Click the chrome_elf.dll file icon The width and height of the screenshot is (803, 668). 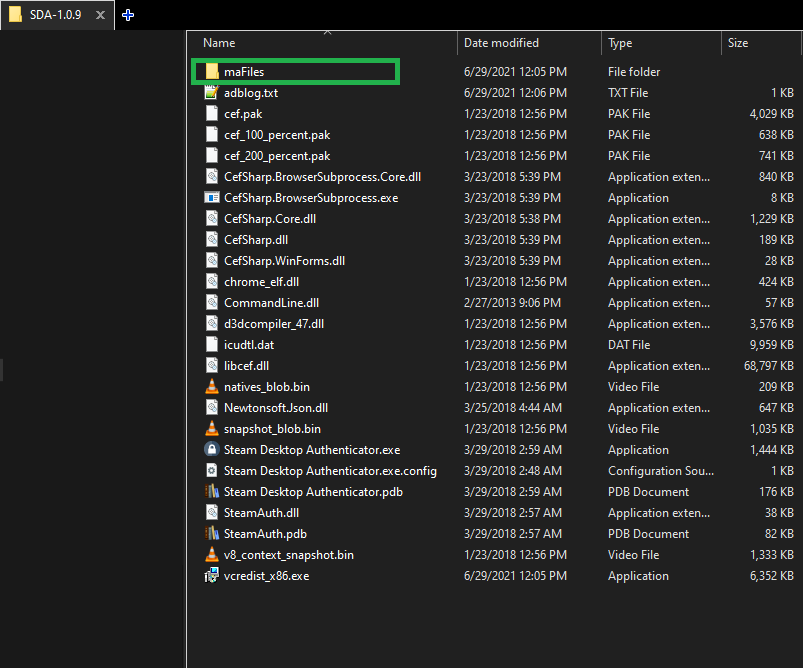pos(212,282)
